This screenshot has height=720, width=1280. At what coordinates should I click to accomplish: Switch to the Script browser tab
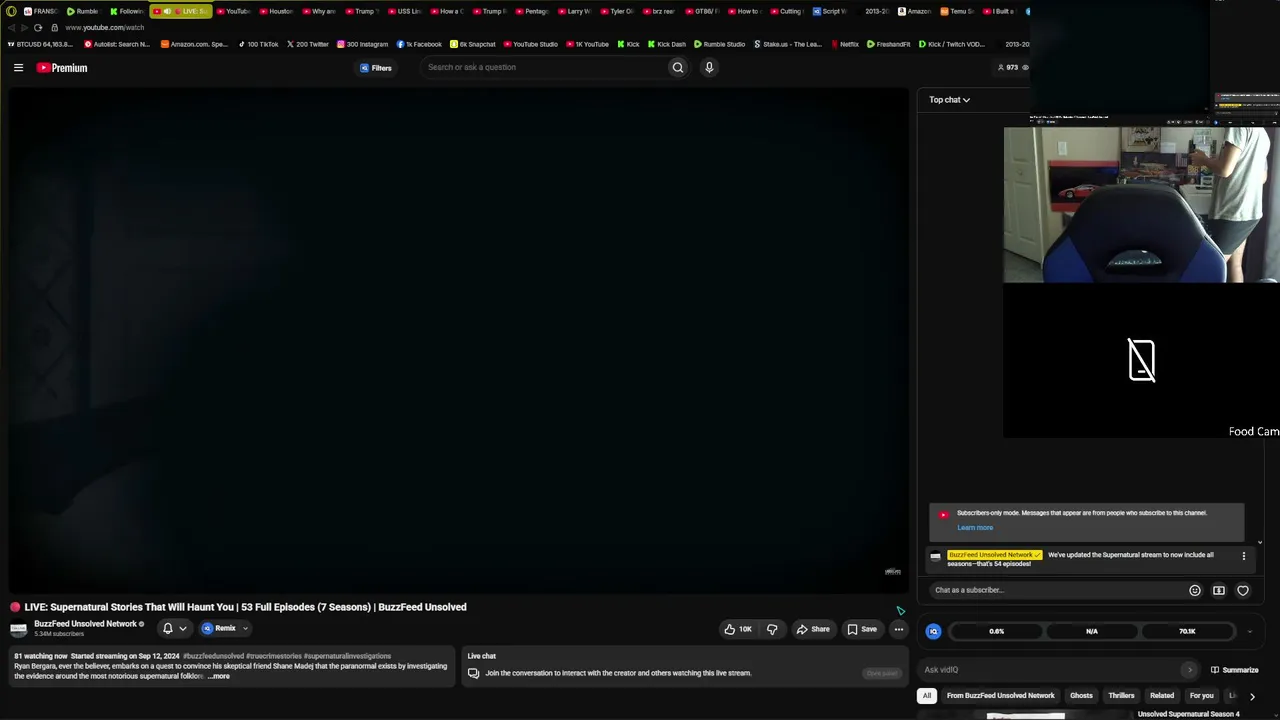pyautogui.click(x=829, y=11)
